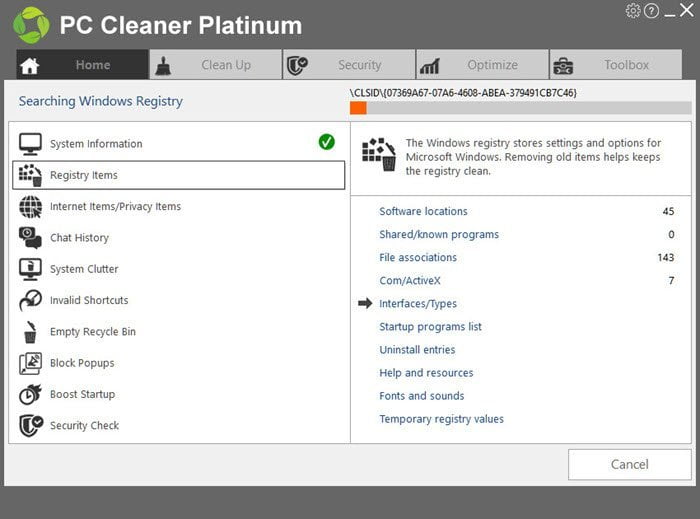Click the registry description trash icon
Viewport: 700px width, 519px height.
379,154
